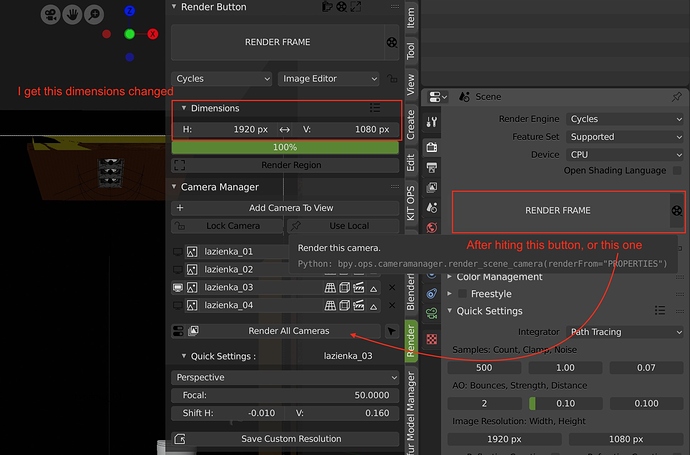The width and height of the screenshot is (690, 455).
Task: Open the Texture properties checker icon
Action: (432, 339)
